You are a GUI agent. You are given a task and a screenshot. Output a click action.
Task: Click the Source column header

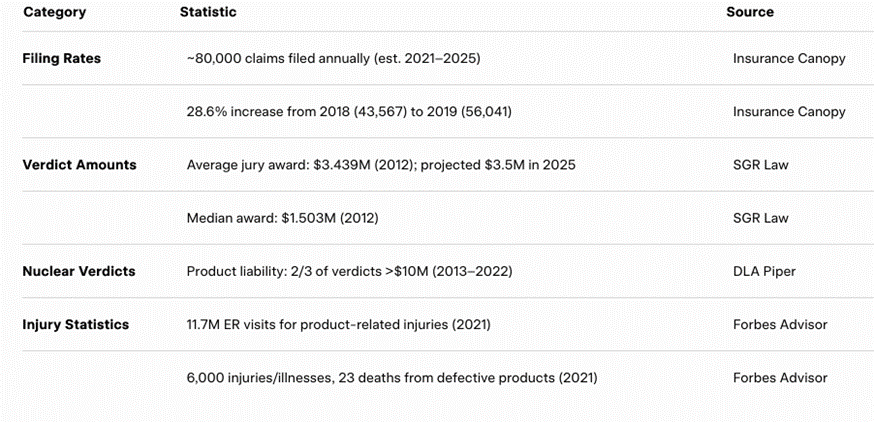[749, 12]
